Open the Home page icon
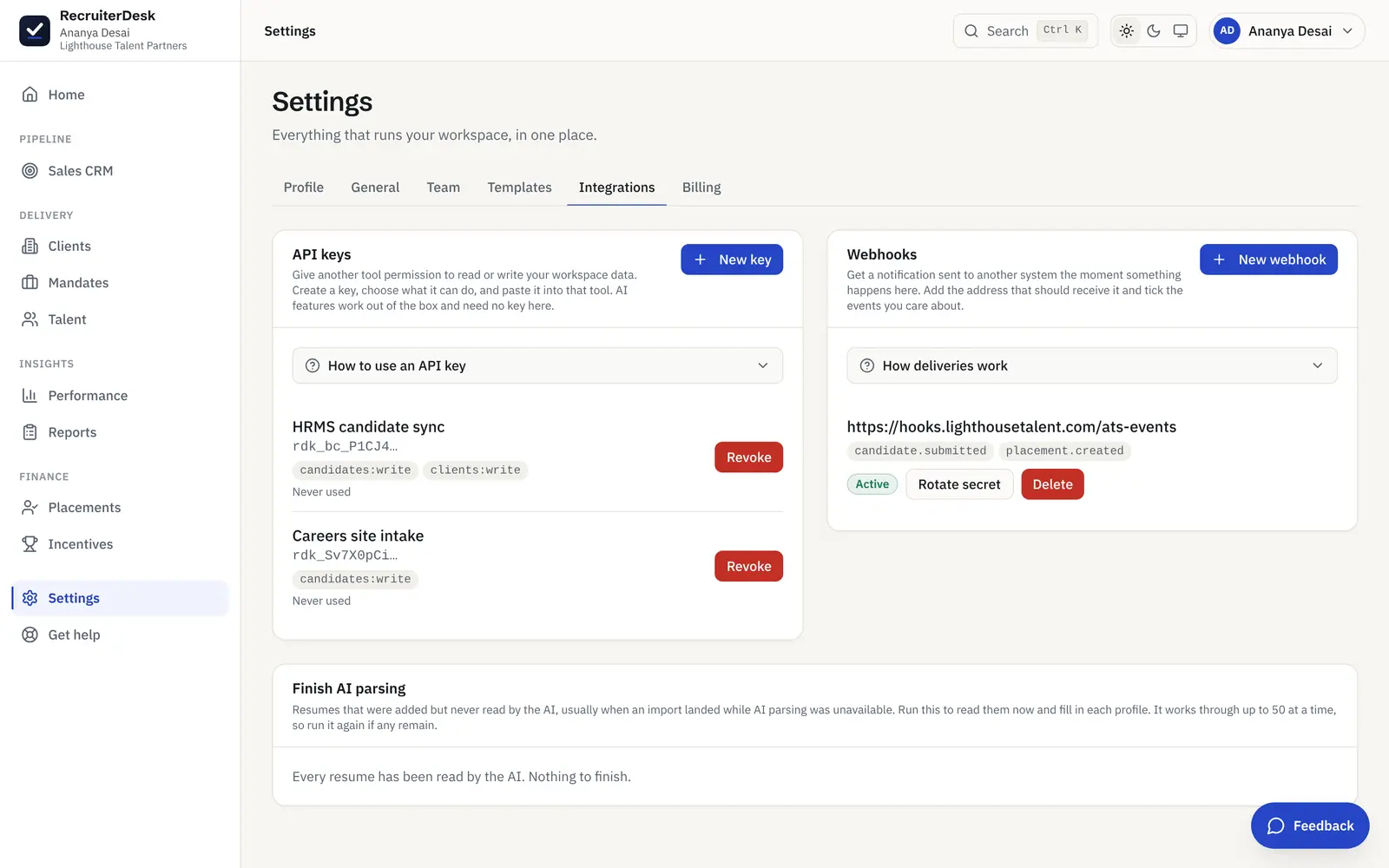The height and width of the screenshot is (868, 1389). point(30,95)
